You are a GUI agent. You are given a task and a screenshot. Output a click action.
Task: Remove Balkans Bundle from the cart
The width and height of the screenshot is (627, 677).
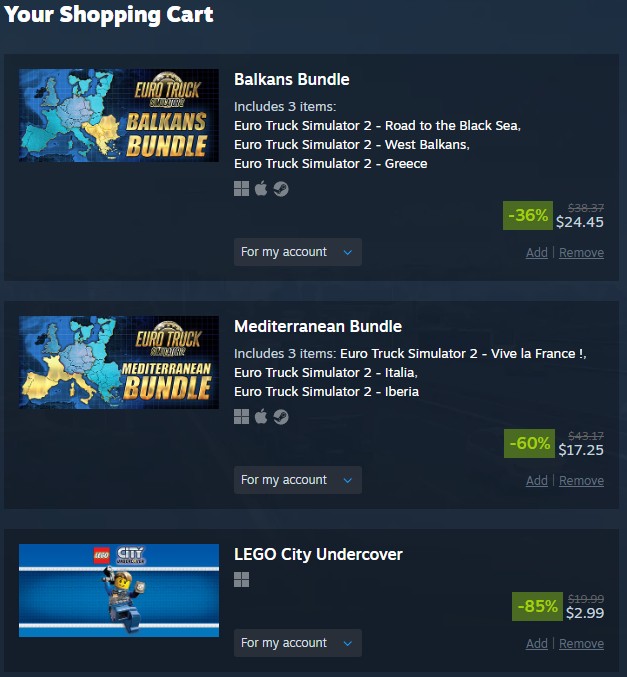[x=581, y=253]
